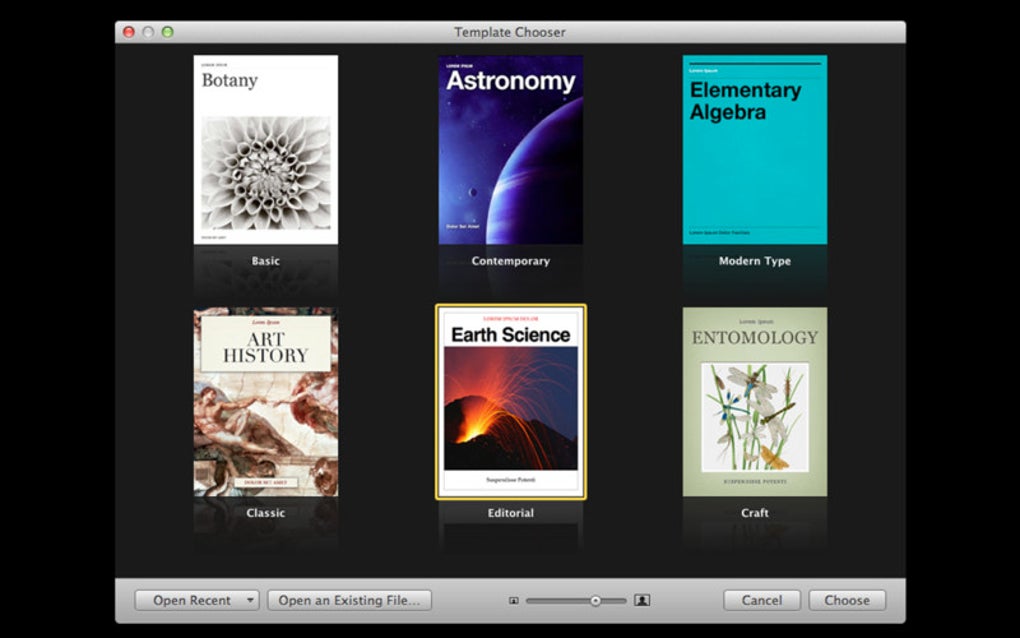Viewport: 1020px width, 638px height.
Task: Click Open an Existing File button
Action: coord(349,600)
